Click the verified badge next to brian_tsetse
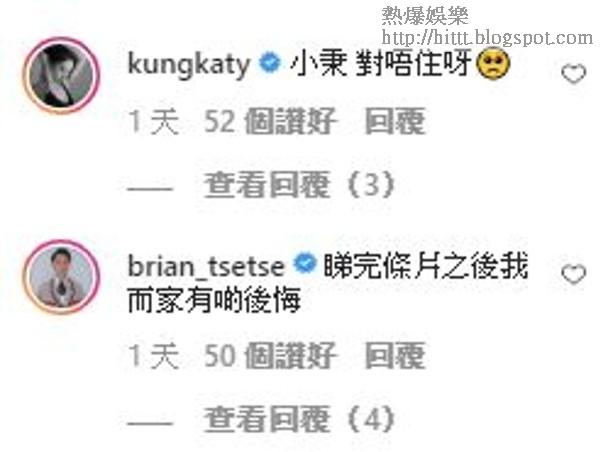The width and height of the screenshot is (608, 452). [305, 264]
